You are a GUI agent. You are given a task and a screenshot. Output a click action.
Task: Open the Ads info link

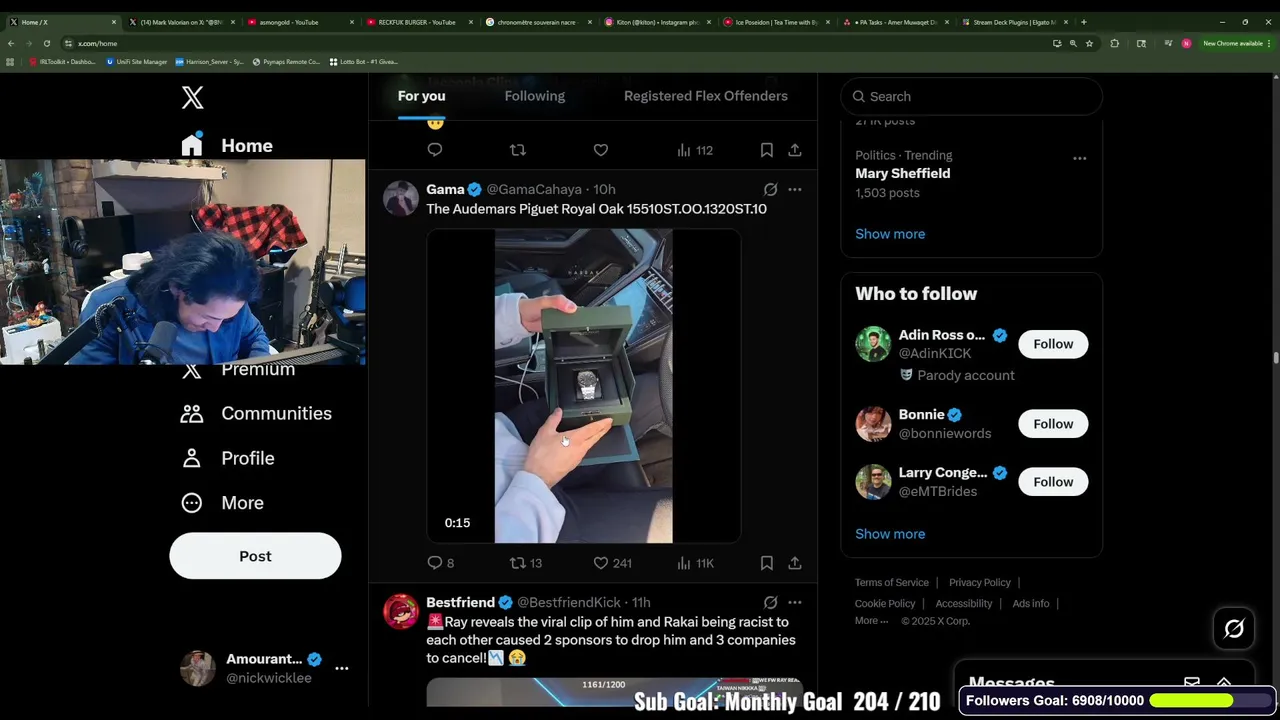click(1031, 604)
